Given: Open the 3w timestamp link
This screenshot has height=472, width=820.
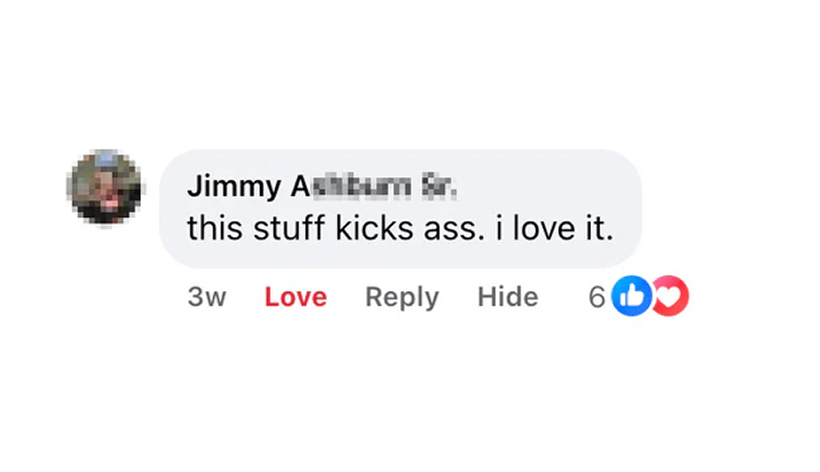Looking at the screenshot, I should coord(207,297).
